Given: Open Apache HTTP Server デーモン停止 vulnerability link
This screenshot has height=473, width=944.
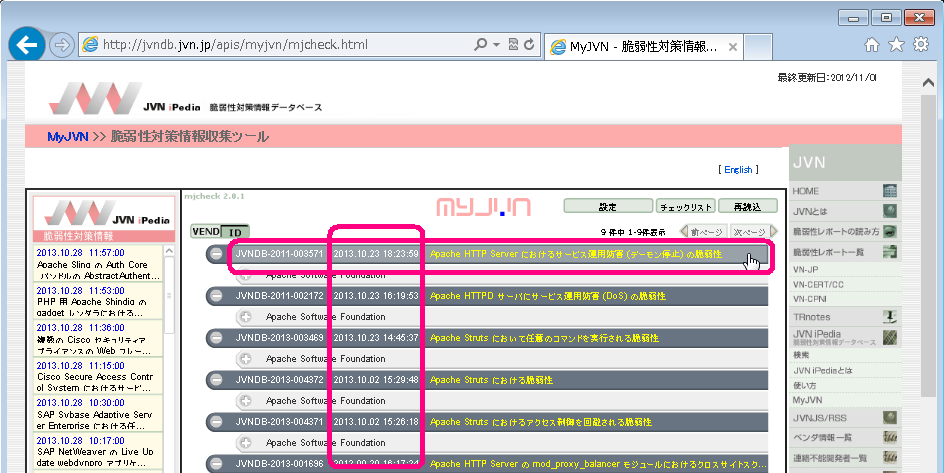Looking at the screenshot, I should pyautogui.click(x=576, y=254).
